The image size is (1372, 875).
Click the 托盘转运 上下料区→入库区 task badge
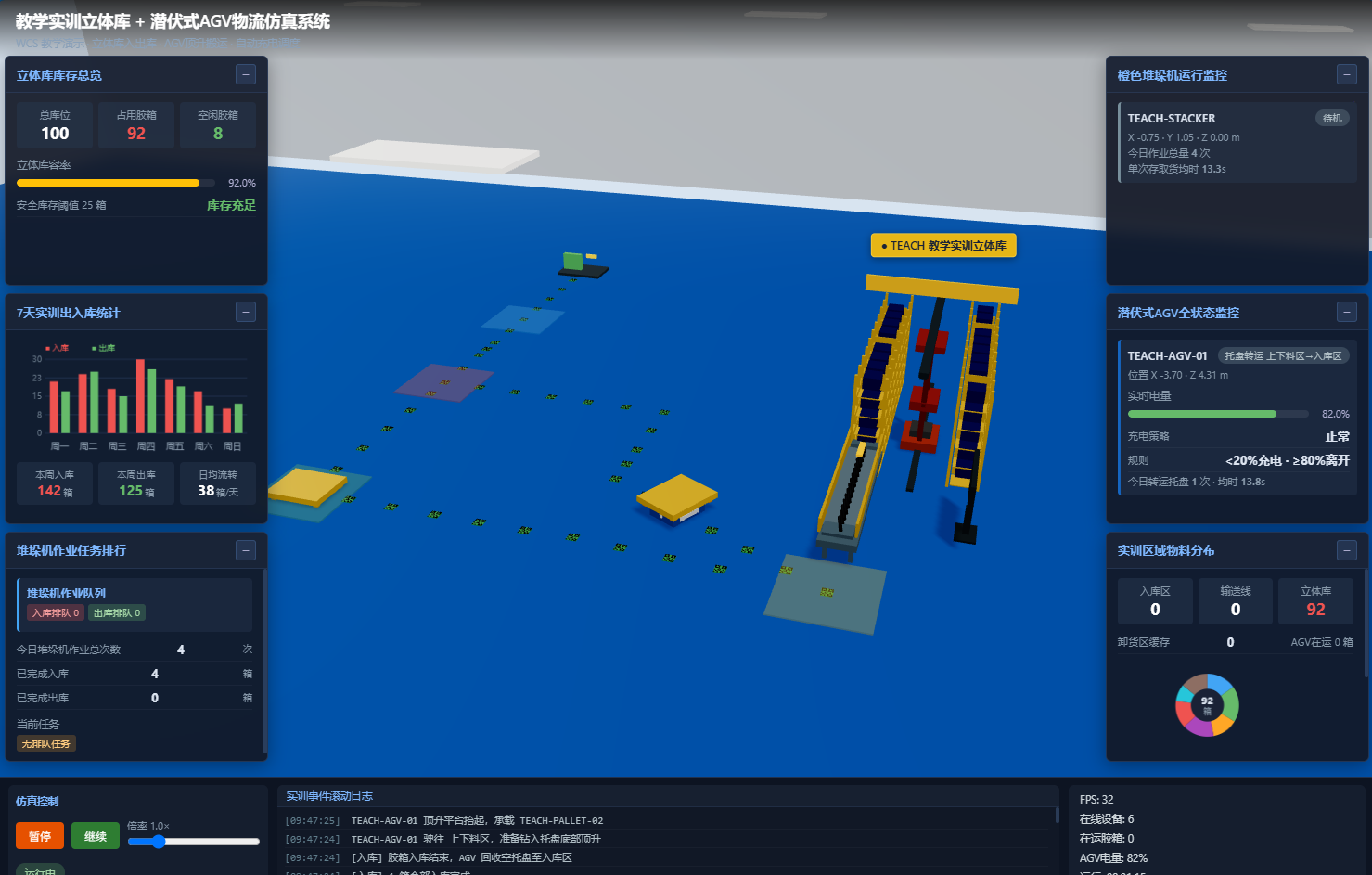[x=1283, y=355]
